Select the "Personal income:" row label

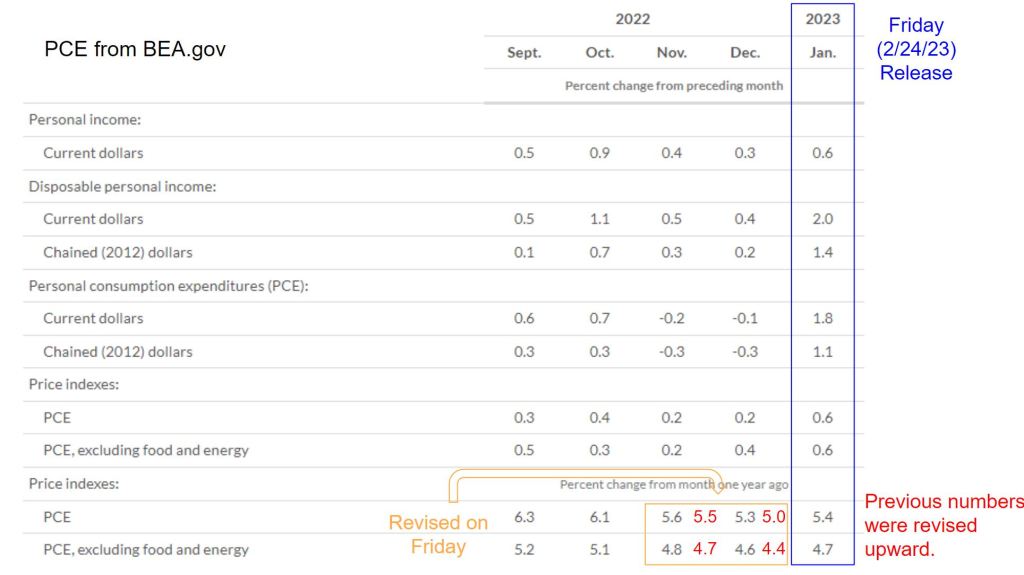tap(85, 120)
